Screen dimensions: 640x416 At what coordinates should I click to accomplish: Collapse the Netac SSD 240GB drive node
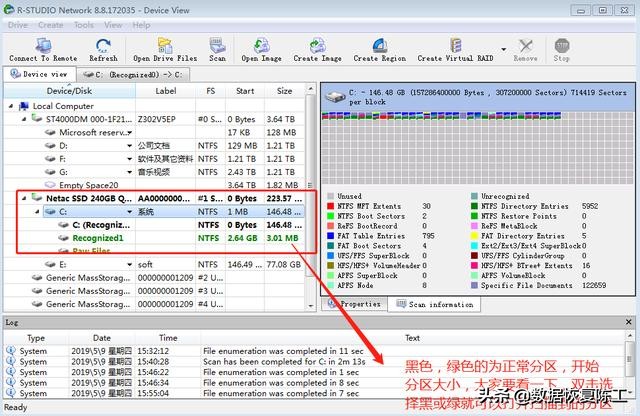24,198
